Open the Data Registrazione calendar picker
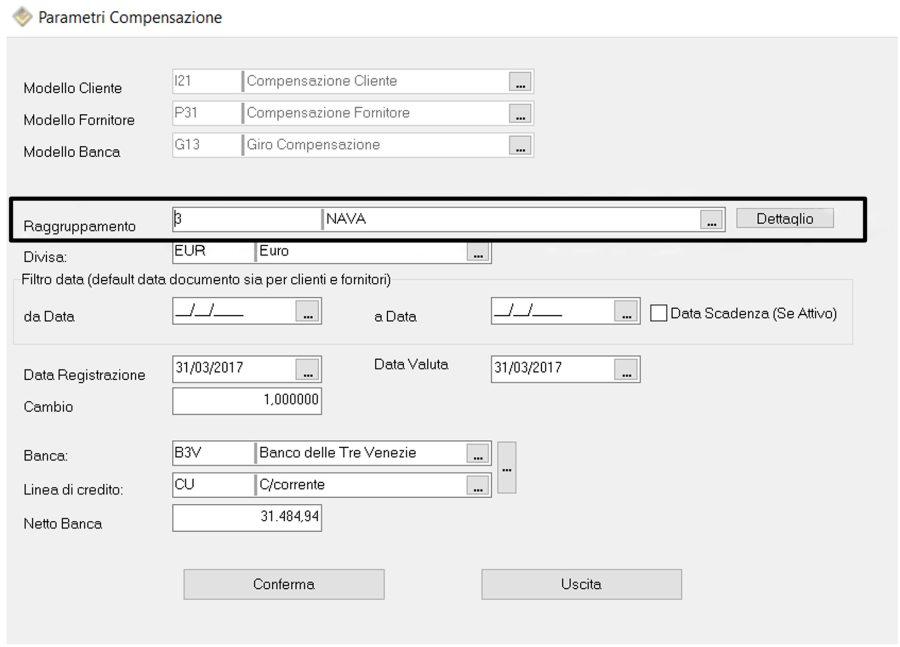 coord(307,369)
